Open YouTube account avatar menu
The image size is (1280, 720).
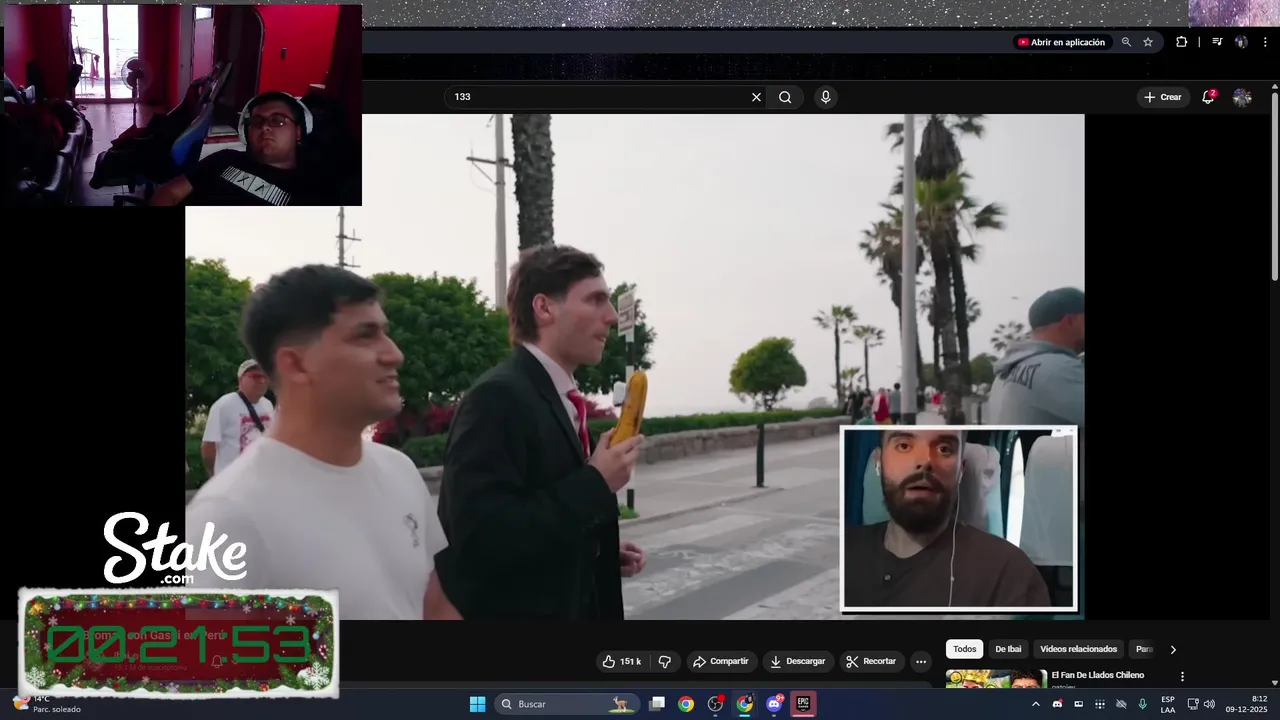[x=1242, y=97]
